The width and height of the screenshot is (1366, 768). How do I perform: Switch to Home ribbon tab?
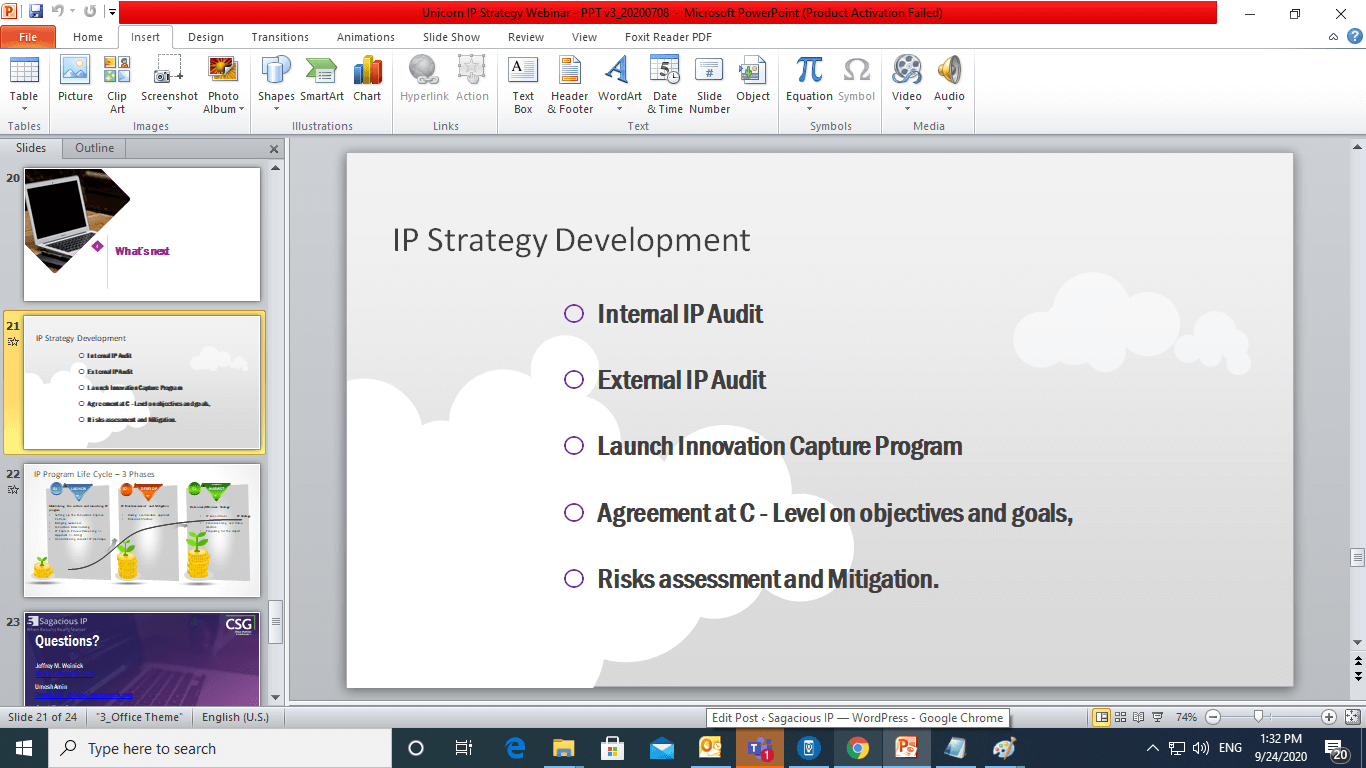coord(88,37)
